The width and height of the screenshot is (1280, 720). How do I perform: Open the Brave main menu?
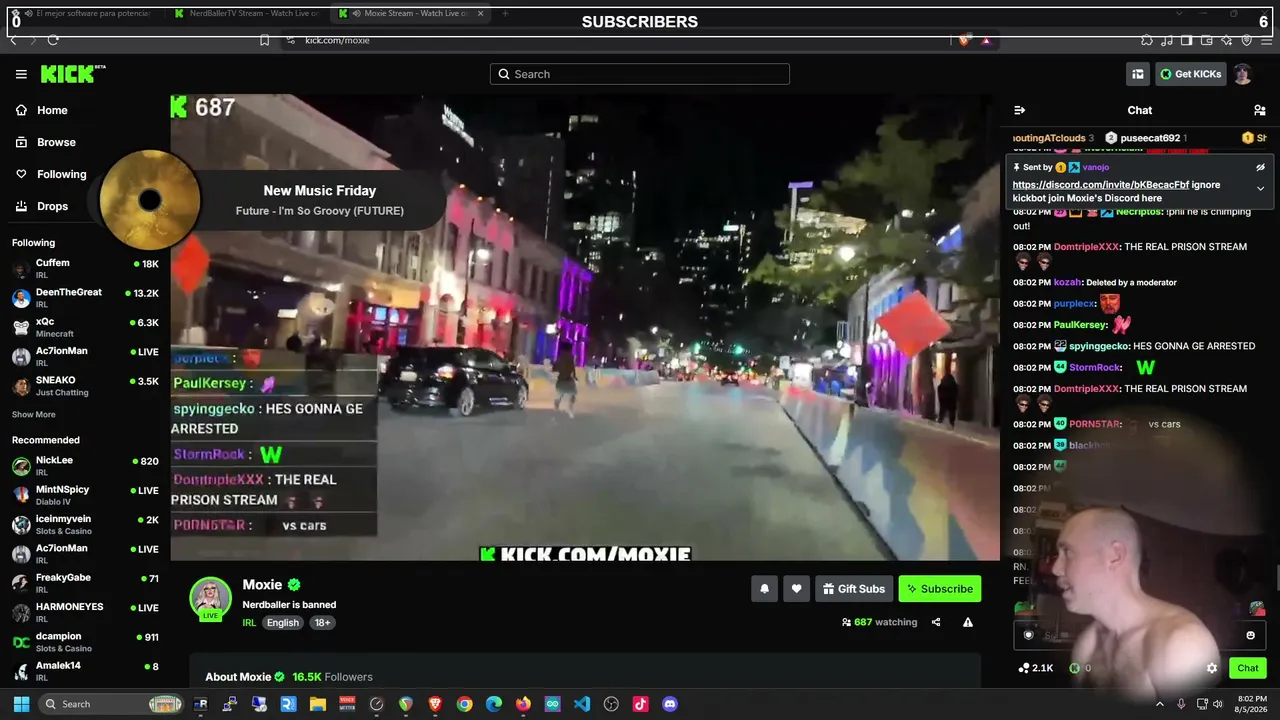1265,40
